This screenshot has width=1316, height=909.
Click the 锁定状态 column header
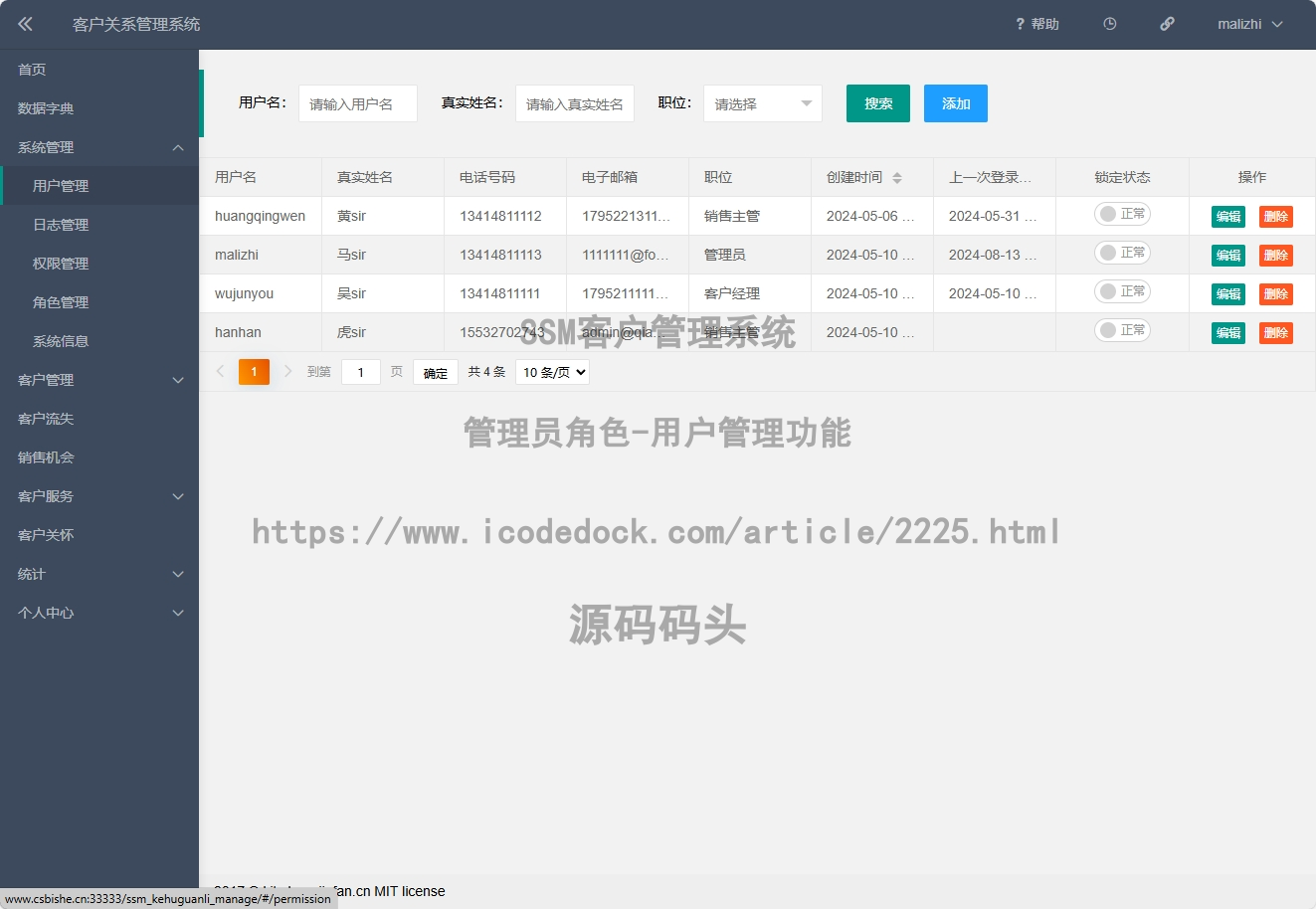[1122, 177]
